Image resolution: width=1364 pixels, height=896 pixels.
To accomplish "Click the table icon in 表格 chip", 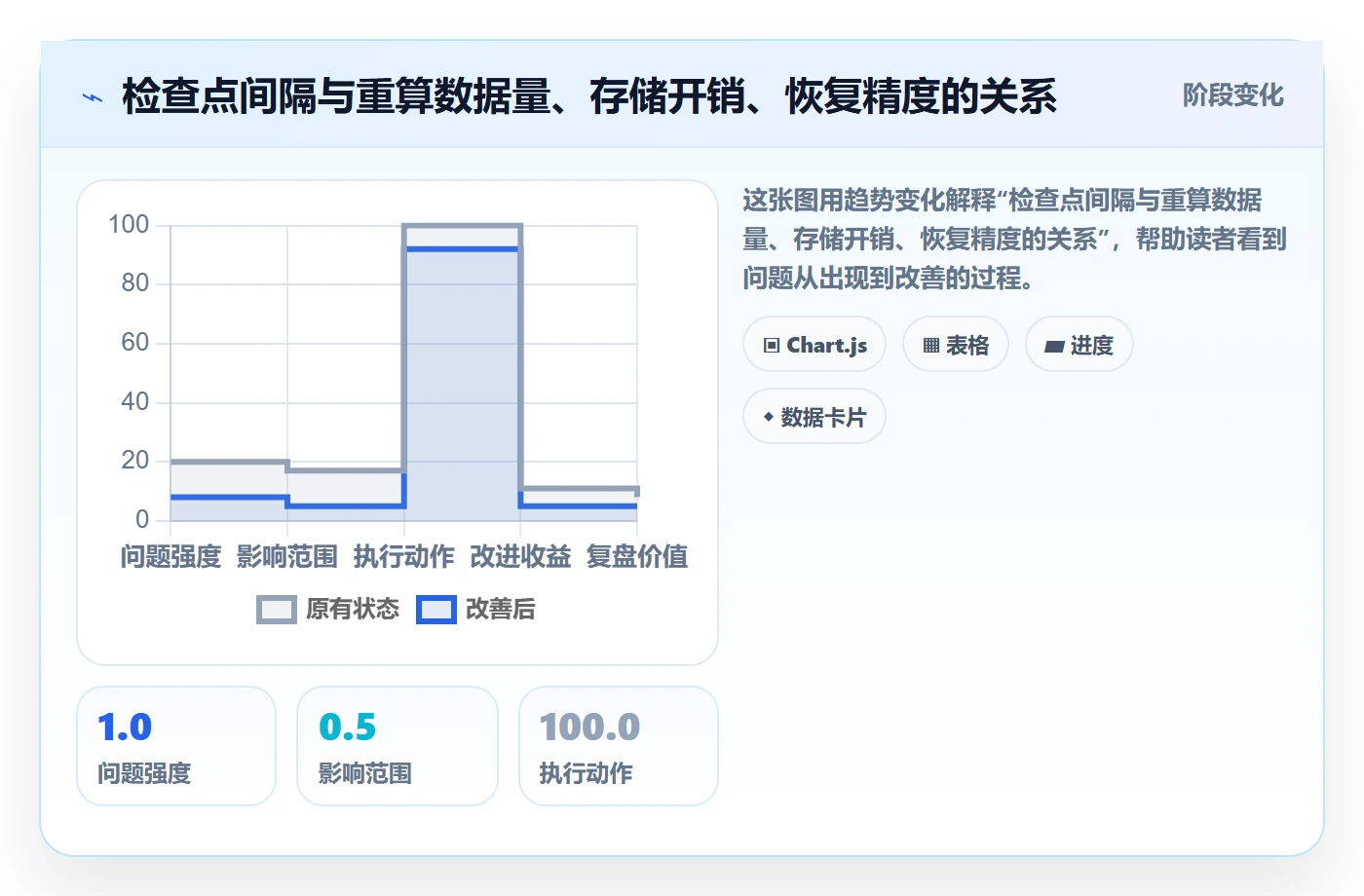I will (x=931, y=346).
